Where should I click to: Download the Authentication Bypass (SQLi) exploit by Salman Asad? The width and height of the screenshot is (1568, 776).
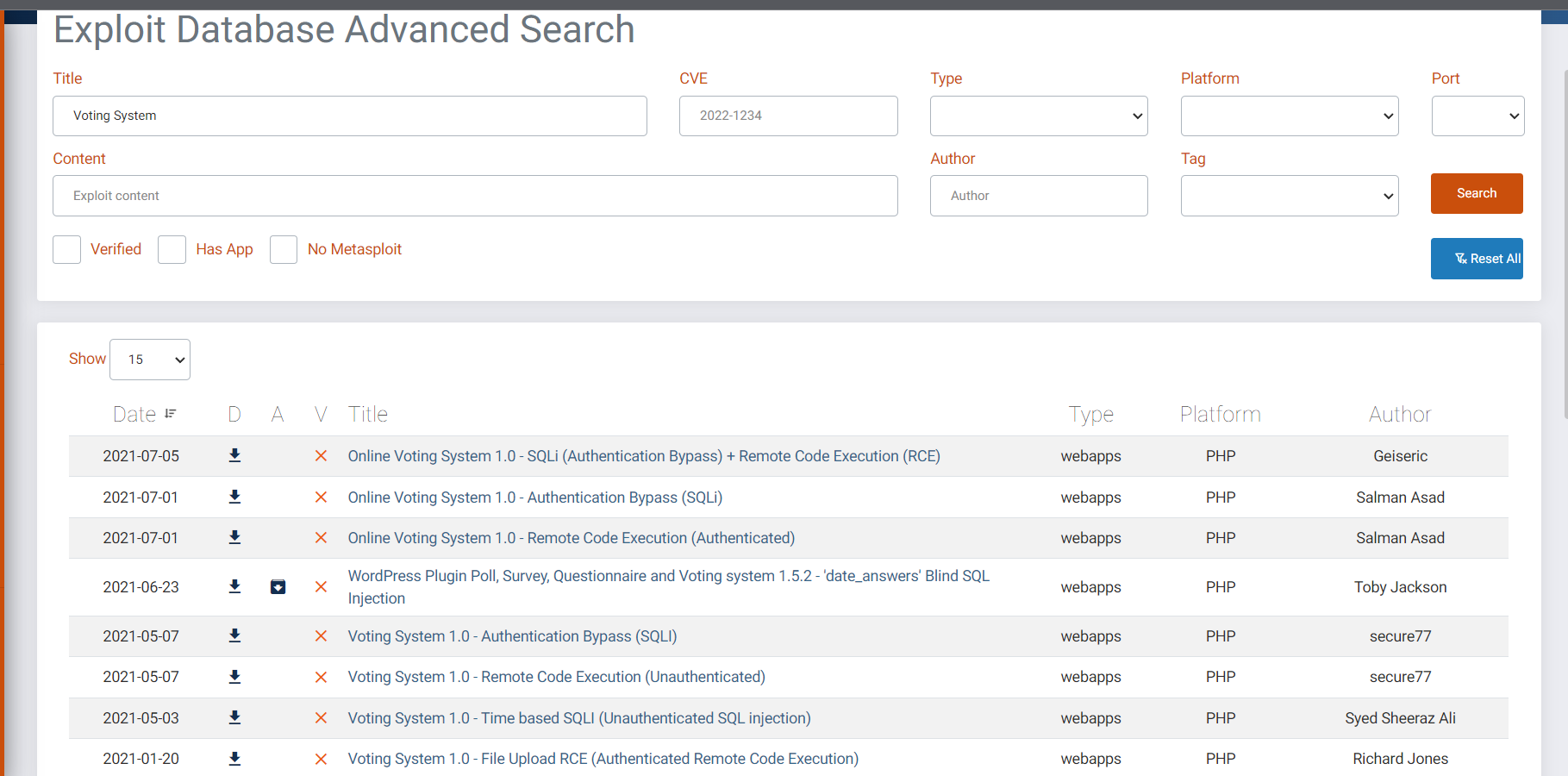(234, 497)
